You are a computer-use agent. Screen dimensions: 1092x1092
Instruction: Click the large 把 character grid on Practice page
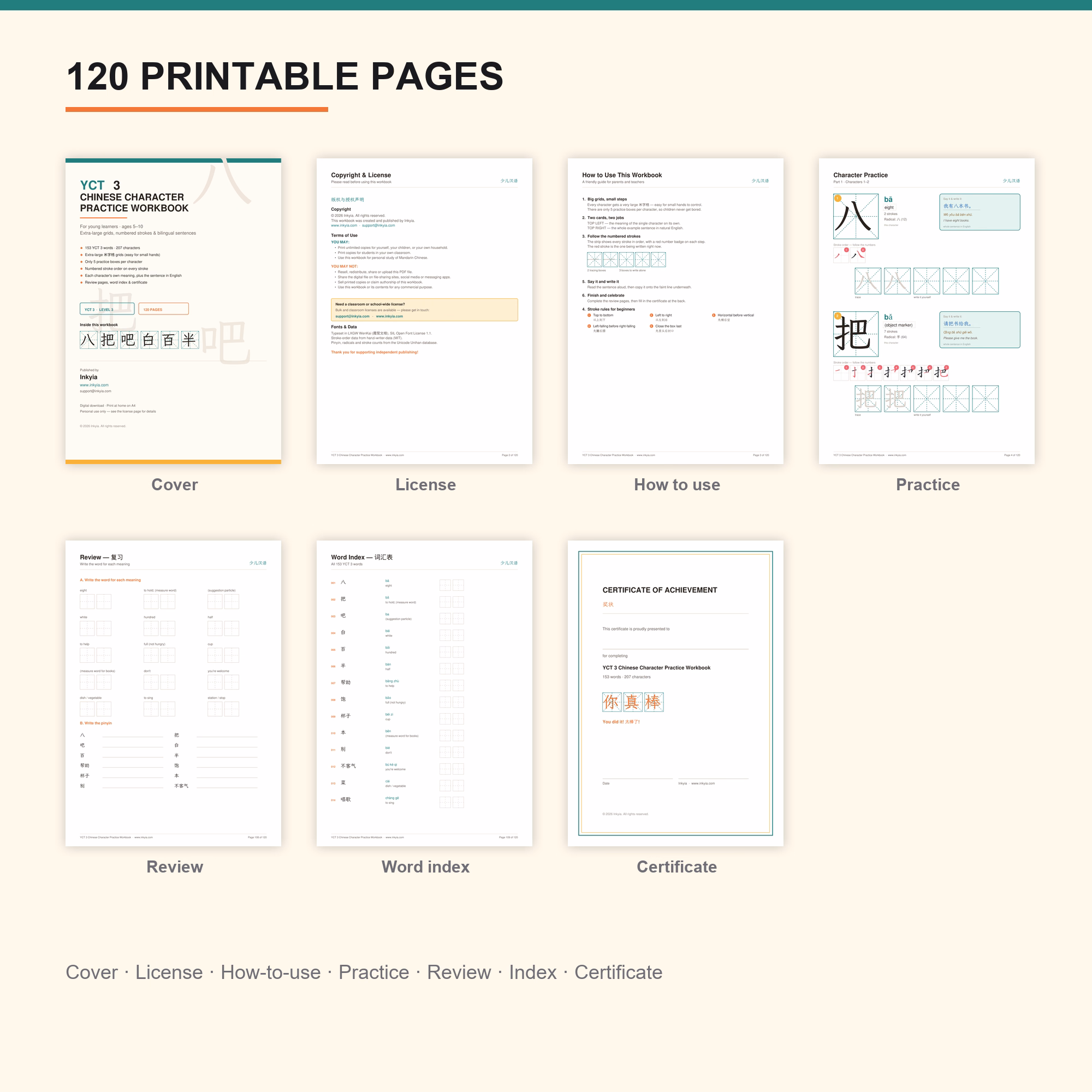[856, 334]
